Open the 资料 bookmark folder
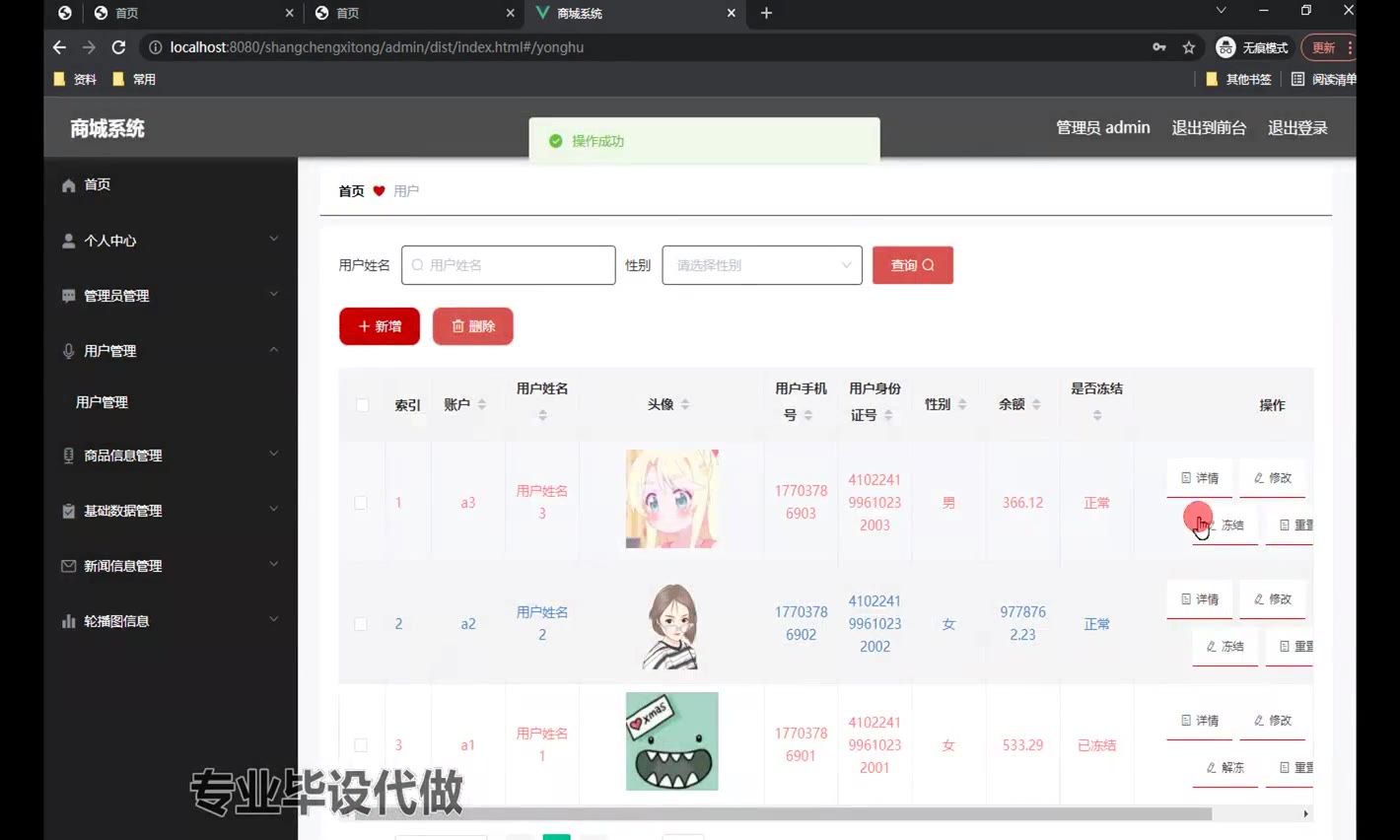 tap(75, 79)
